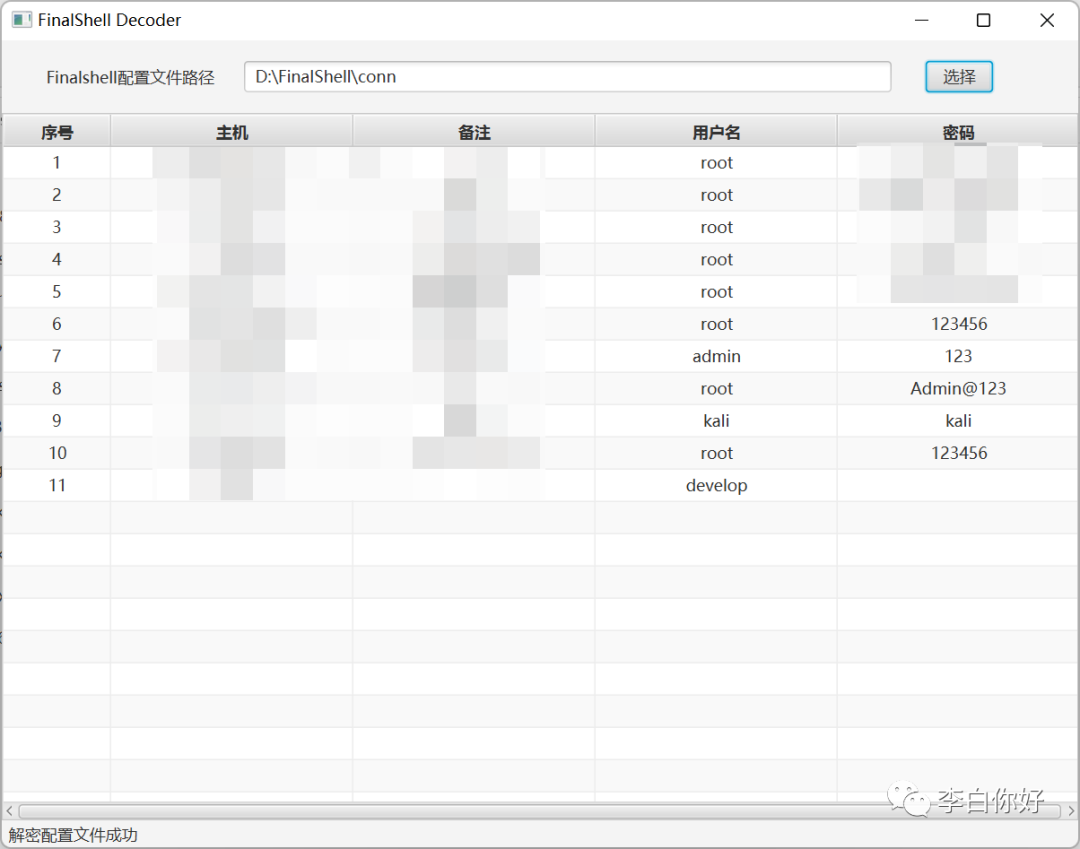Click the 用户名 column header
Screen dimensions: 1080x849
tap(716, 132)
